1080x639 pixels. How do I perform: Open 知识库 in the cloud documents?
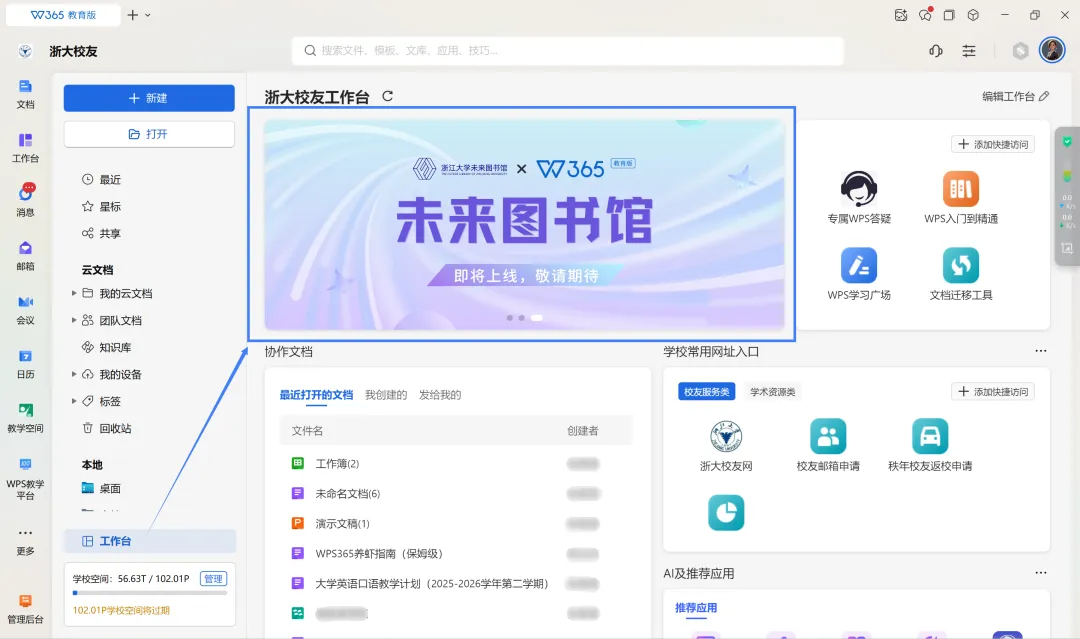pyautogui.click(x=107, y=348)
